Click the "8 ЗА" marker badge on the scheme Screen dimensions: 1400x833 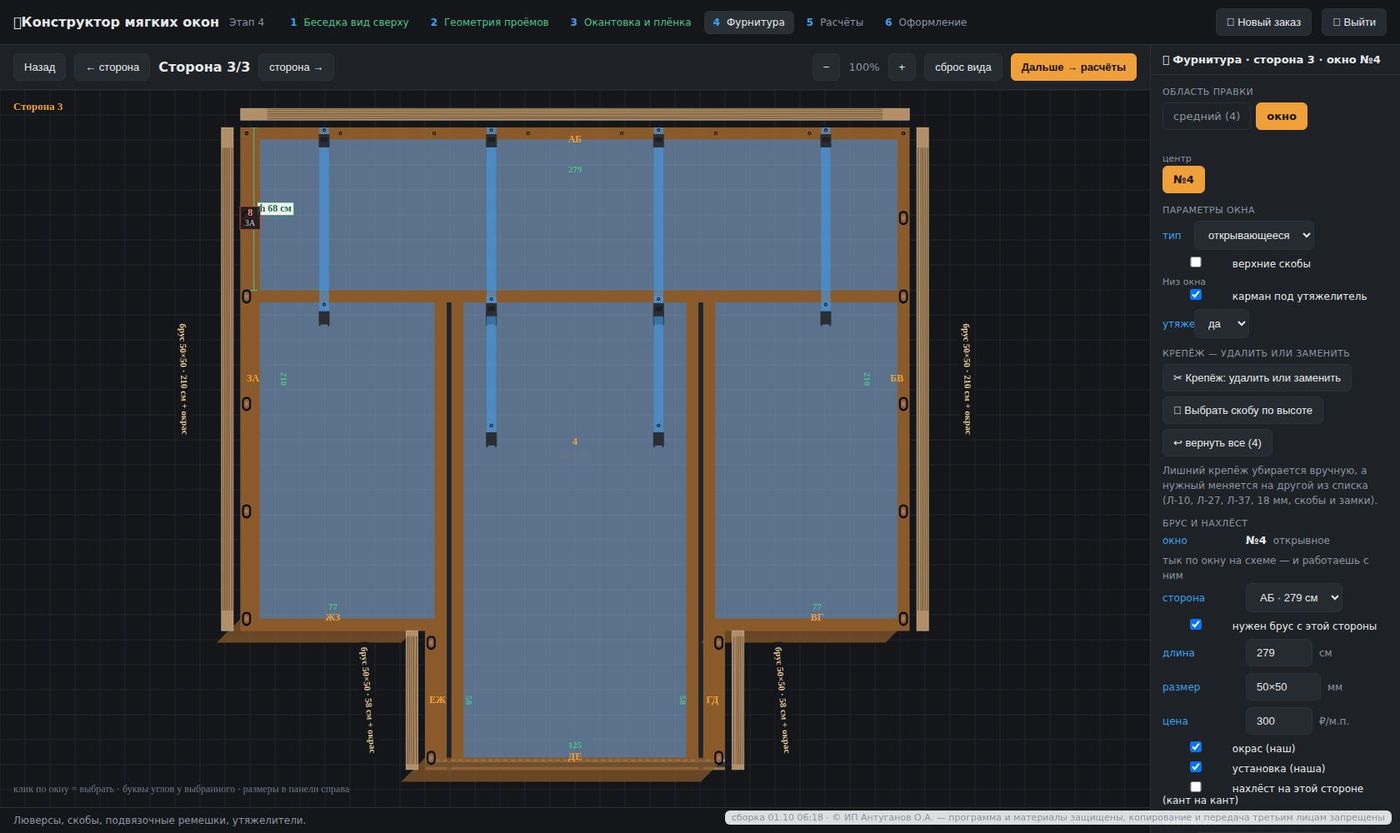250,218
